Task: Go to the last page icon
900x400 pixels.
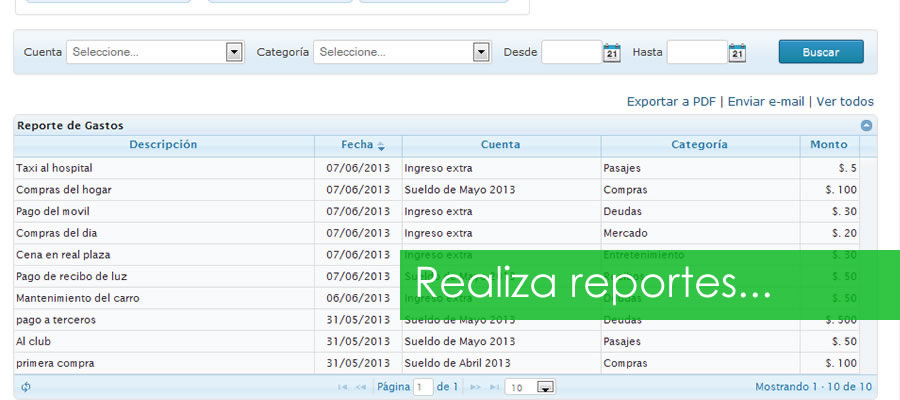Action: pos(493,387)
